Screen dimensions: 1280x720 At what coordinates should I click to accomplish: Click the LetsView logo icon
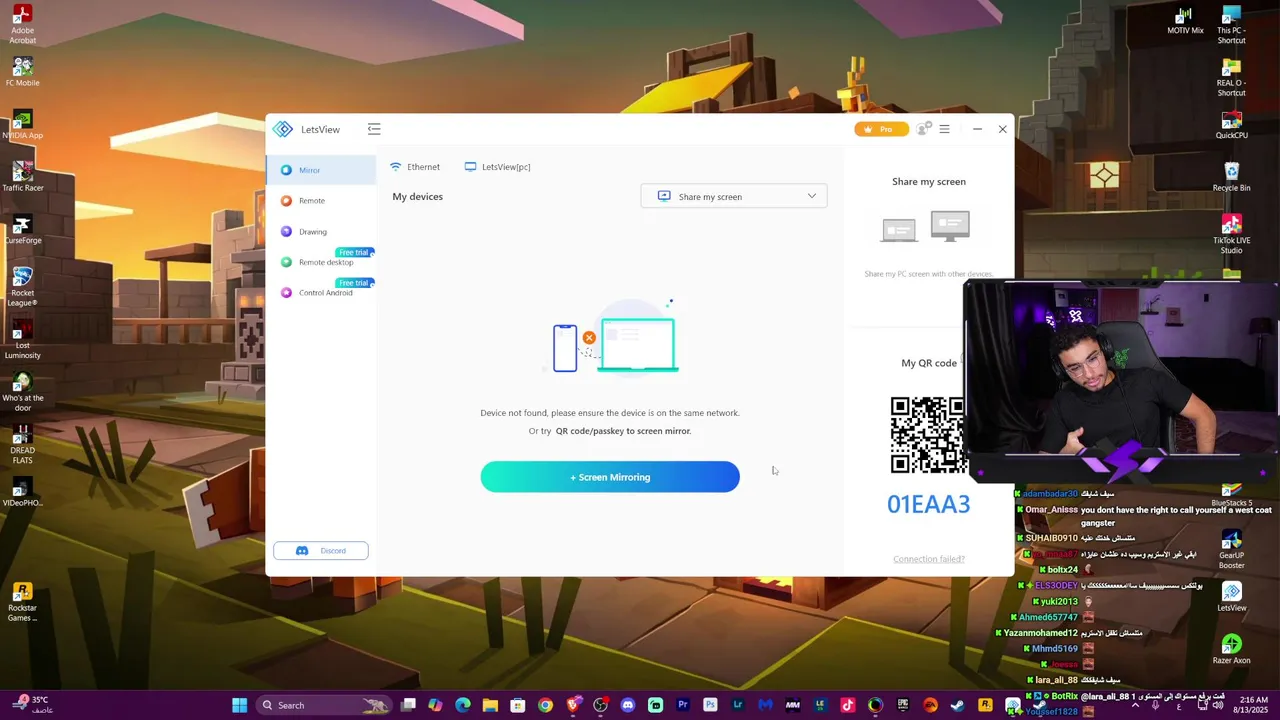point(283,129)
